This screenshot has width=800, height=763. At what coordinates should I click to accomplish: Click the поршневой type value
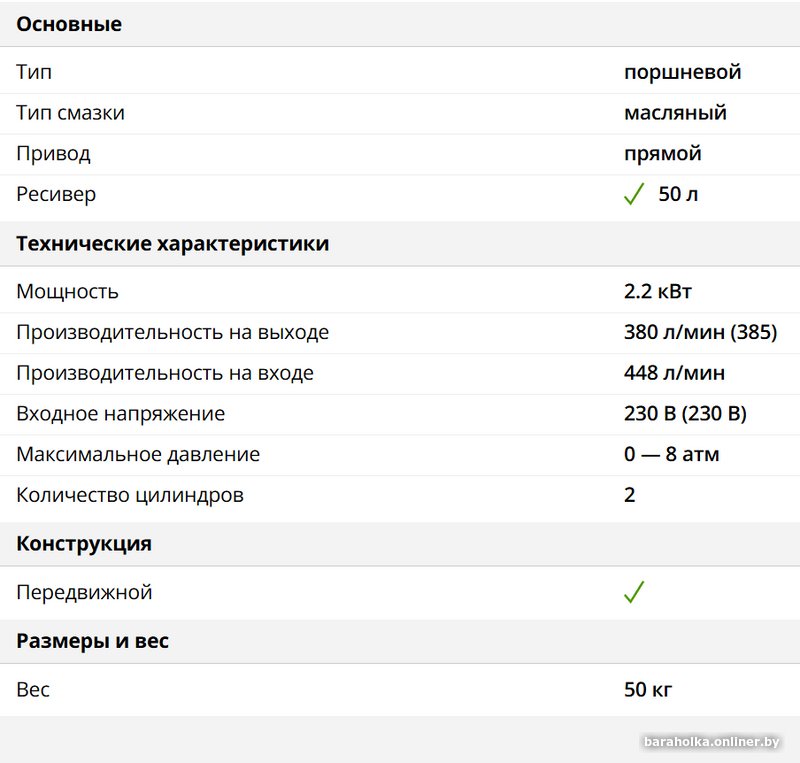[682, 72]
